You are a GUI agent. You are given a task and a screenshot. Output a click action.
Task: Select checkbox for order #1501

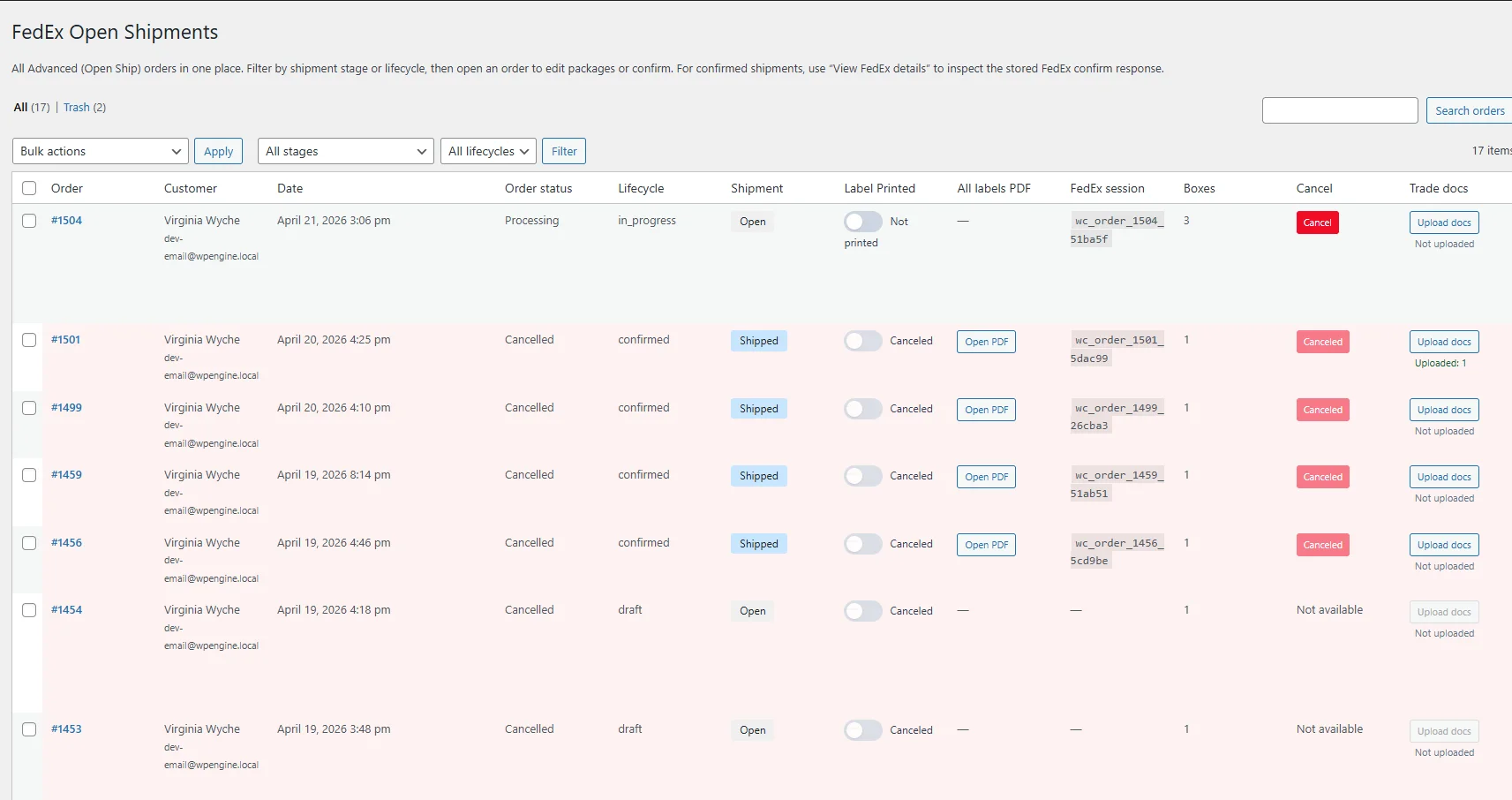[29, 340]
